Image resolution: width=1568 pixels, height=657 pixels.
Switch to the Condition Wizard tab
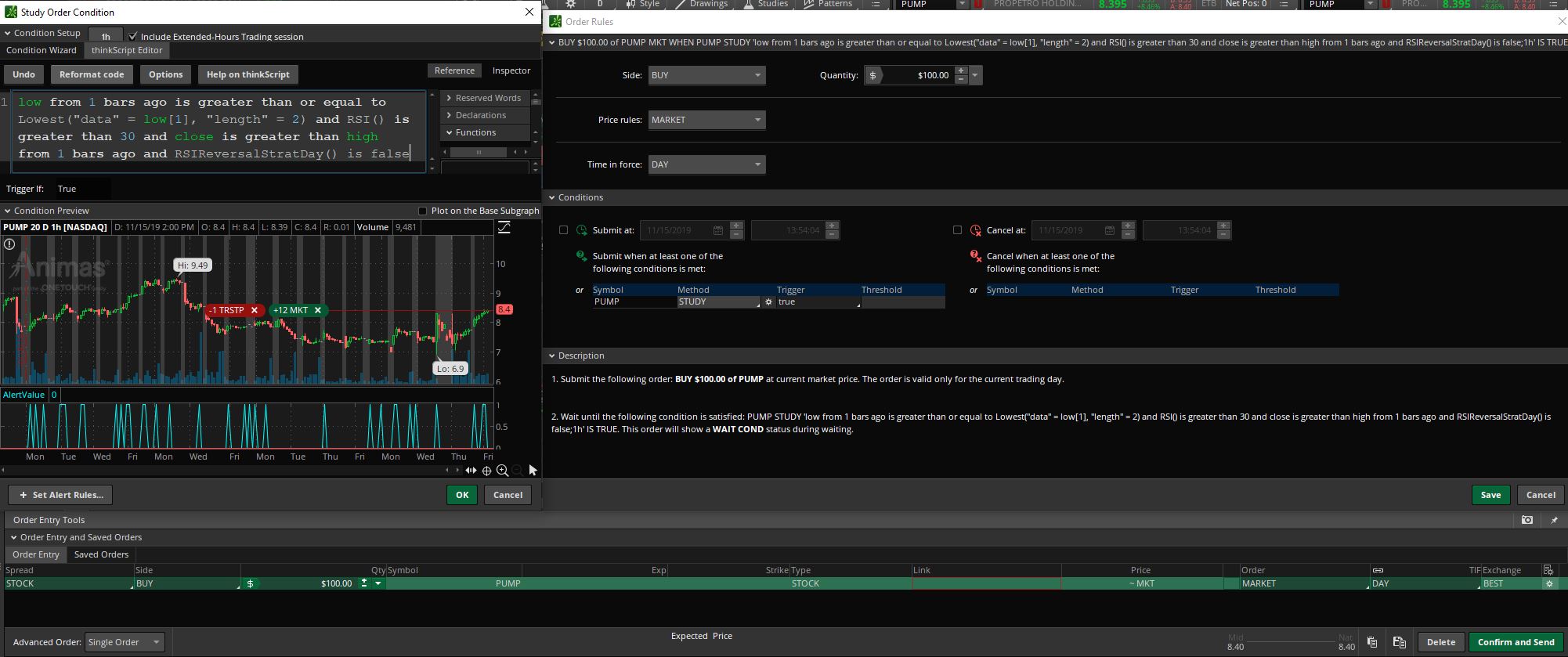coord(42,50)
